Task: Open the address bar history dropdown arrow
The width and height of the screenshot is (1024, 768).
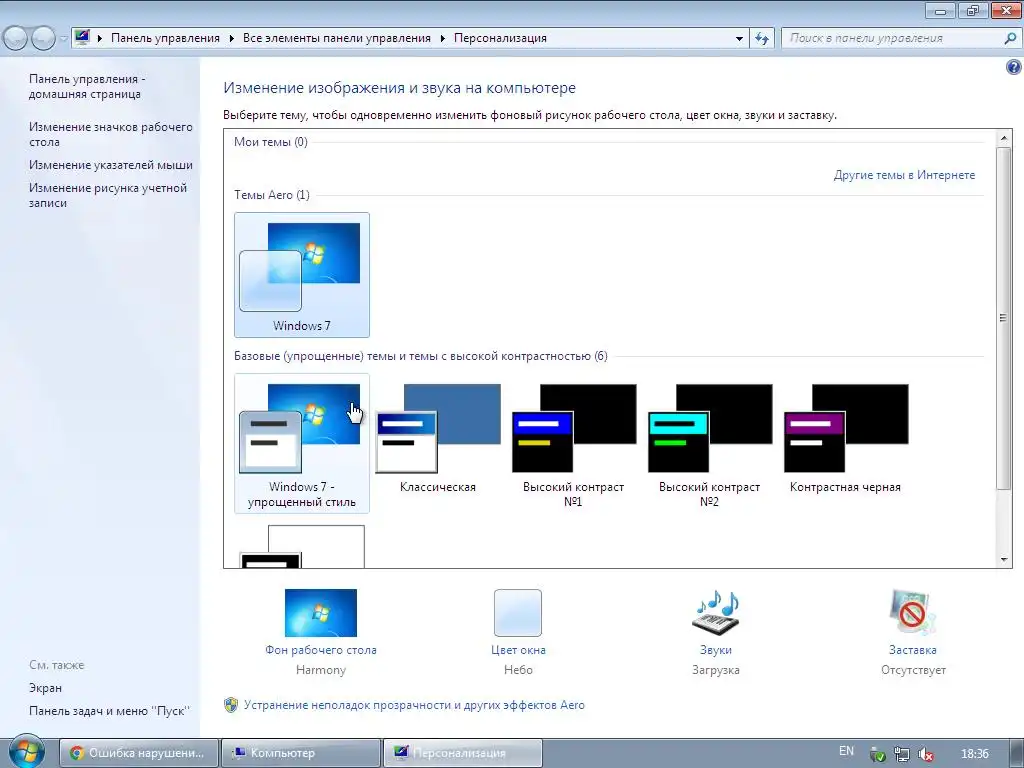Action: click(x=739, y=39)
